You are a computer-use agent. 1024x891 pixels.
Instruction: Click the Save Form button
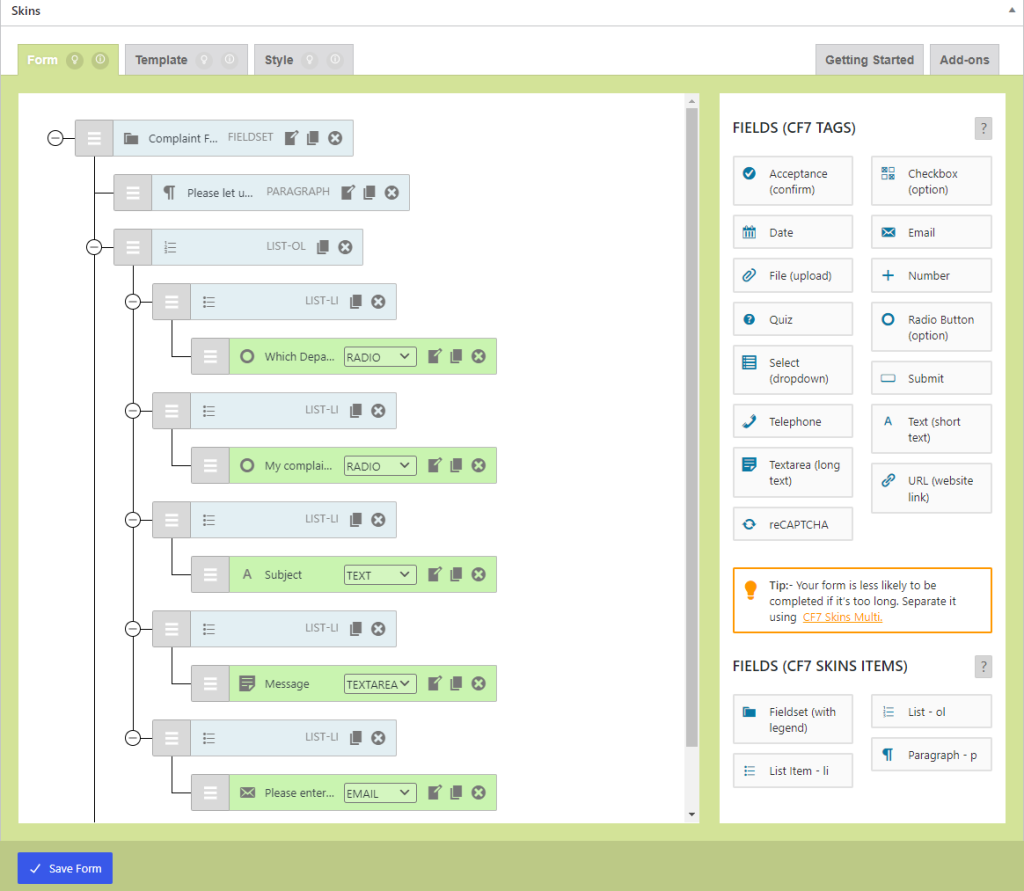(65, 868)
